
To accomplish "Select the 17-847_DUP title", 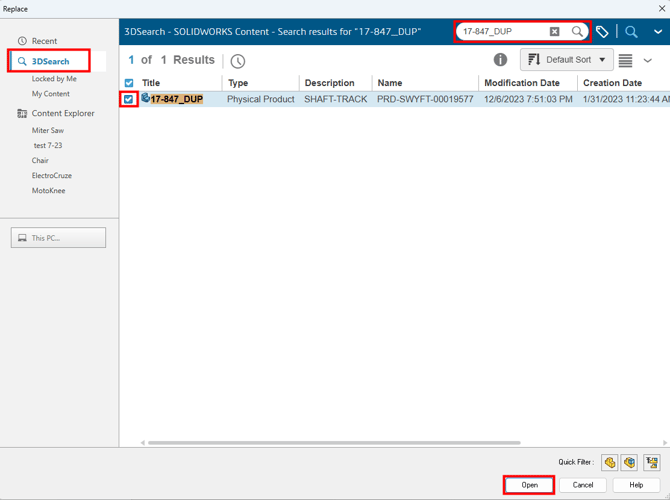I will coord(176,99).
